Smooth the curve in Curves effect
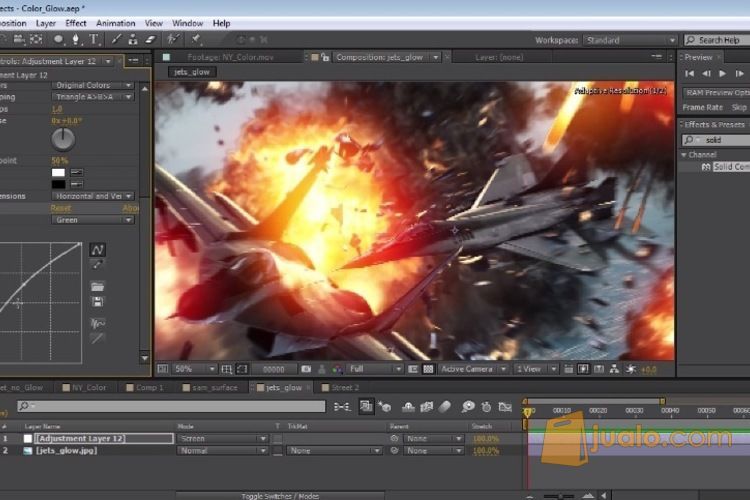Viewport: 750px width, 500px height. [98, 324]
